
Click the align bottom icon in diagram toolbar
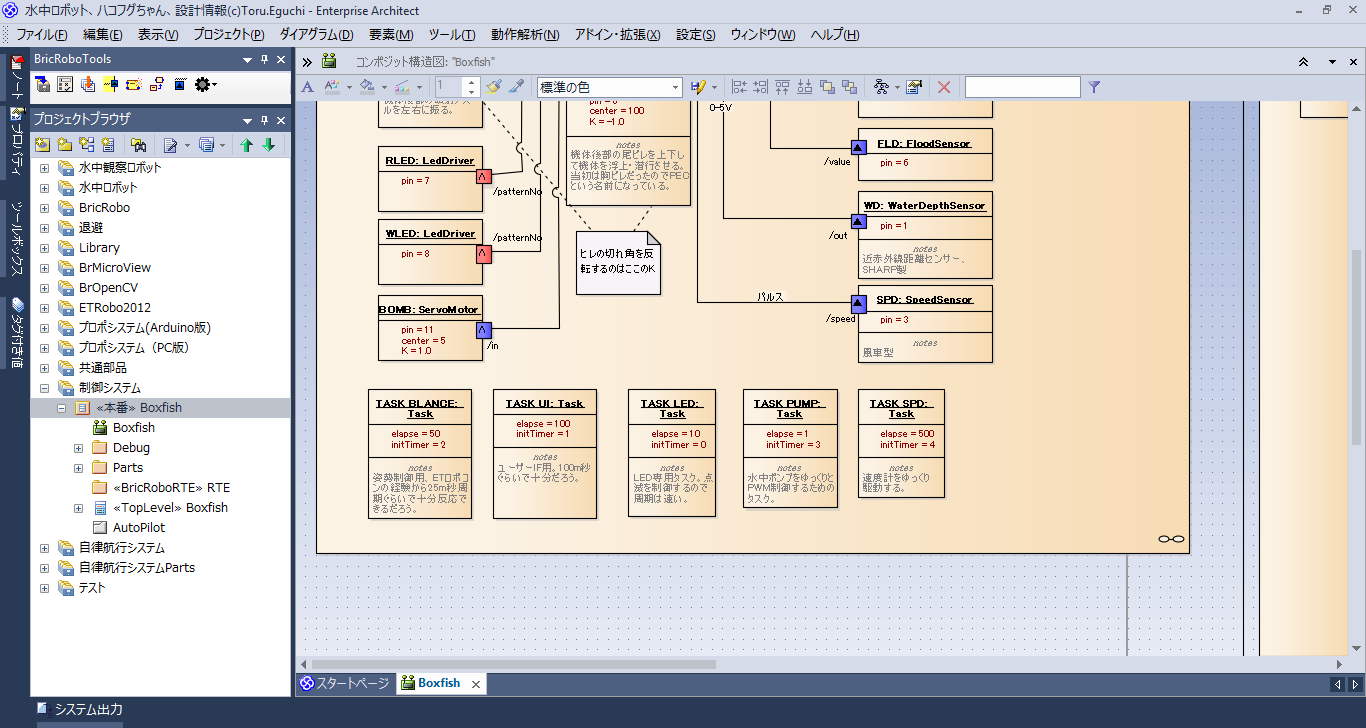[805, 88]
